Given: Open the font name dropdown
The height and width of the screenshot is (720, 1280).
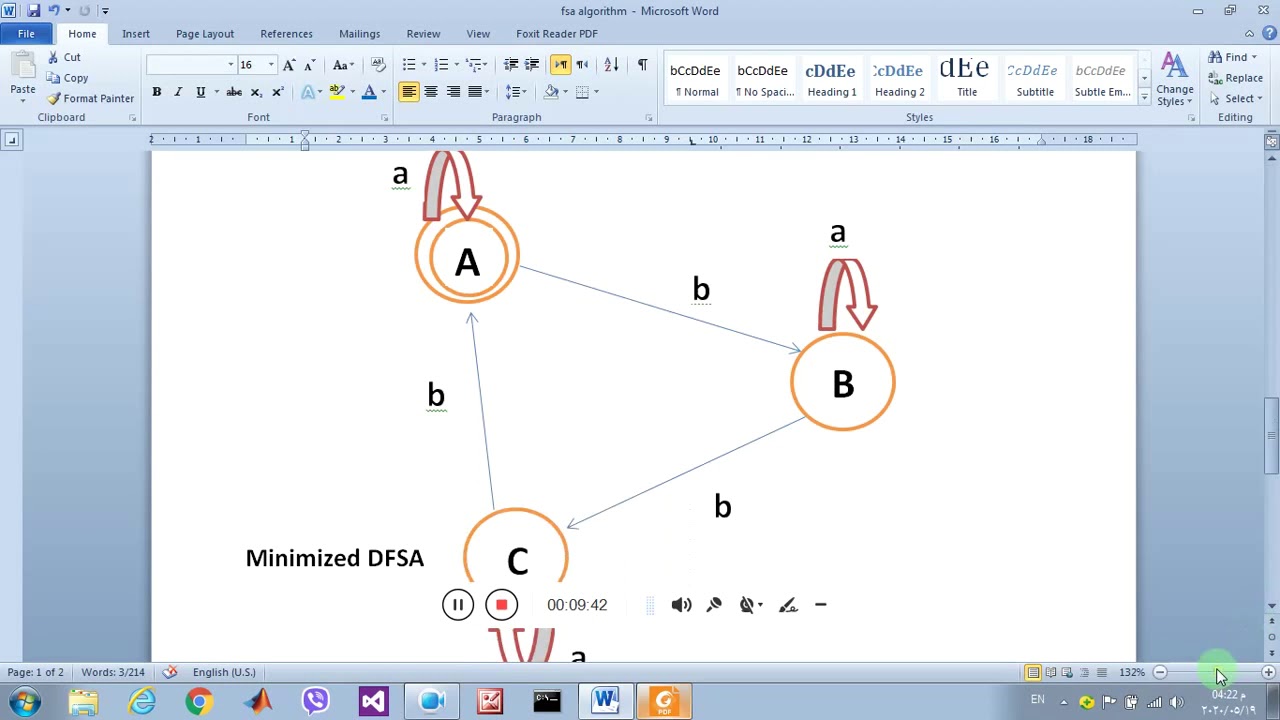Looking at the screenshot, I should pyautogui.click(x=231, y=65).
